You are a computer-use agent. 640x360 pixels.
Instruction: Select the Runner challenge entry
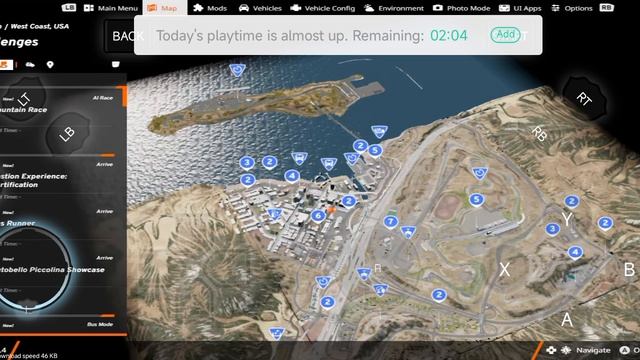click(57, 227)
